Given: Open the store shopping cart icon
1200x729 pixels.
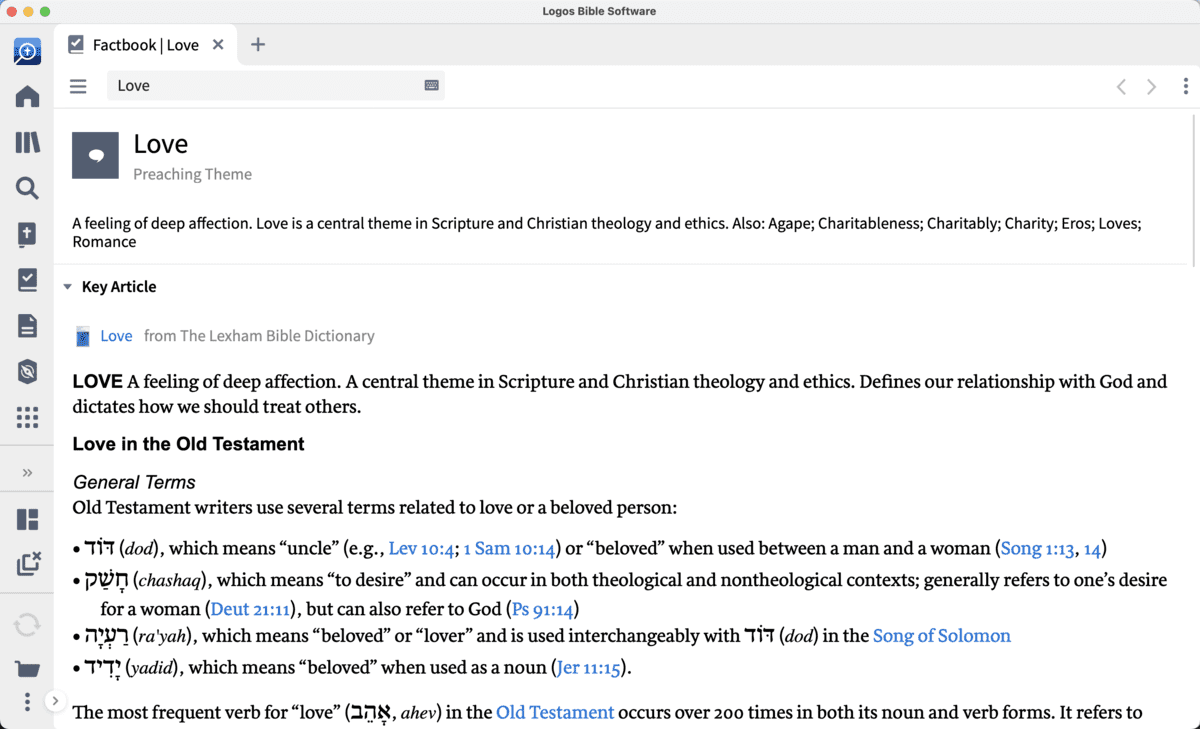Looking at the screenshot, I should tap(27, 668).
